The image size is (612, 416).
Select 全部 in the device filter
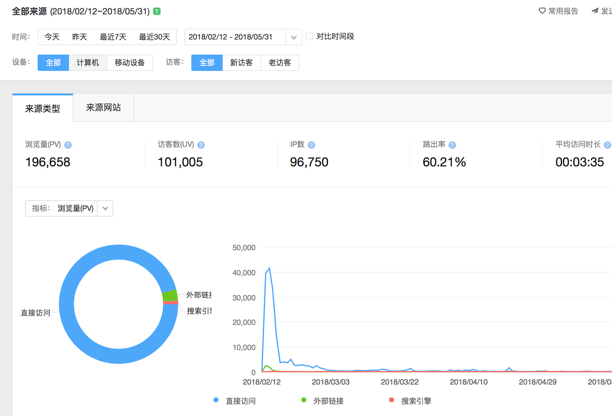53,63
